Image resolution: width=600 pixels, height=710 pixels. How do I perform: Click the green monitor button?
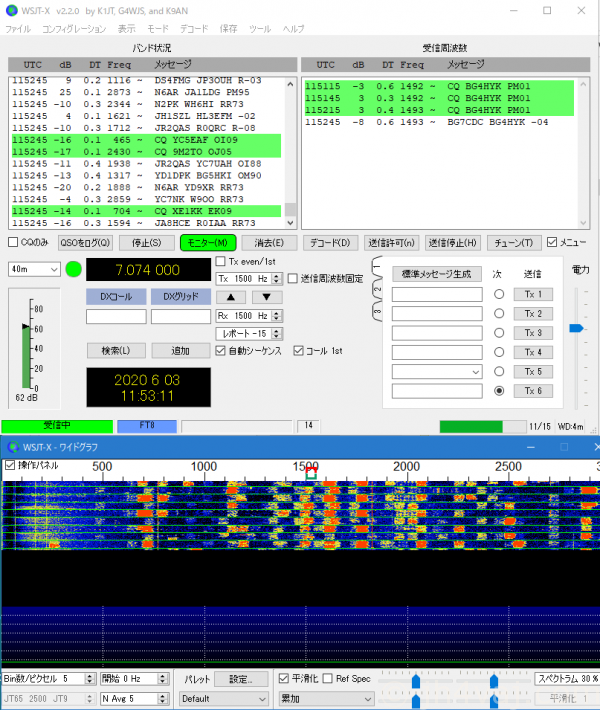click(x=207, y=242)
